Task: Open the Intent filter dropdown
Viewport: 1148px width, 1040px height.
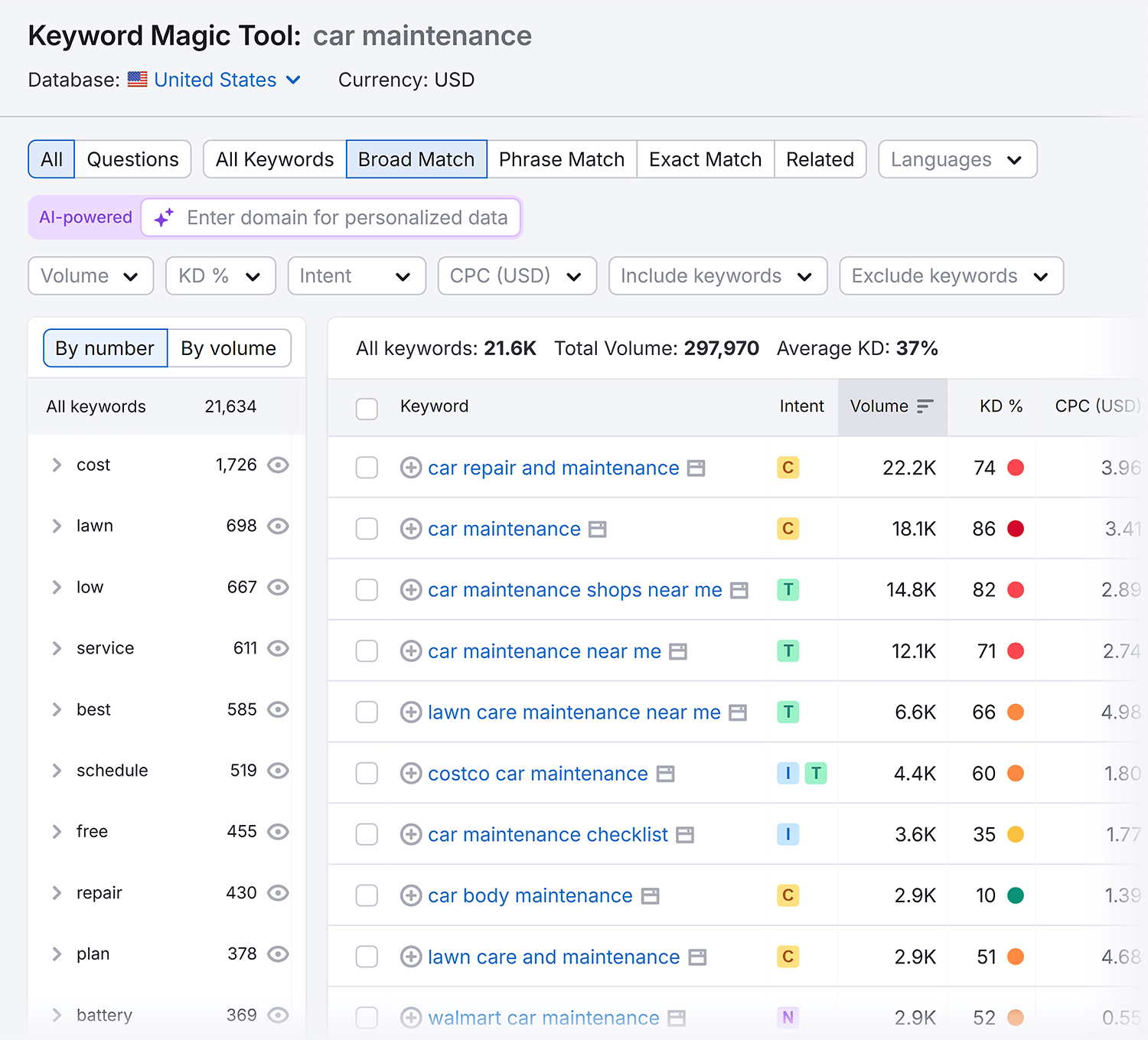Action: (x=357, y=275)
